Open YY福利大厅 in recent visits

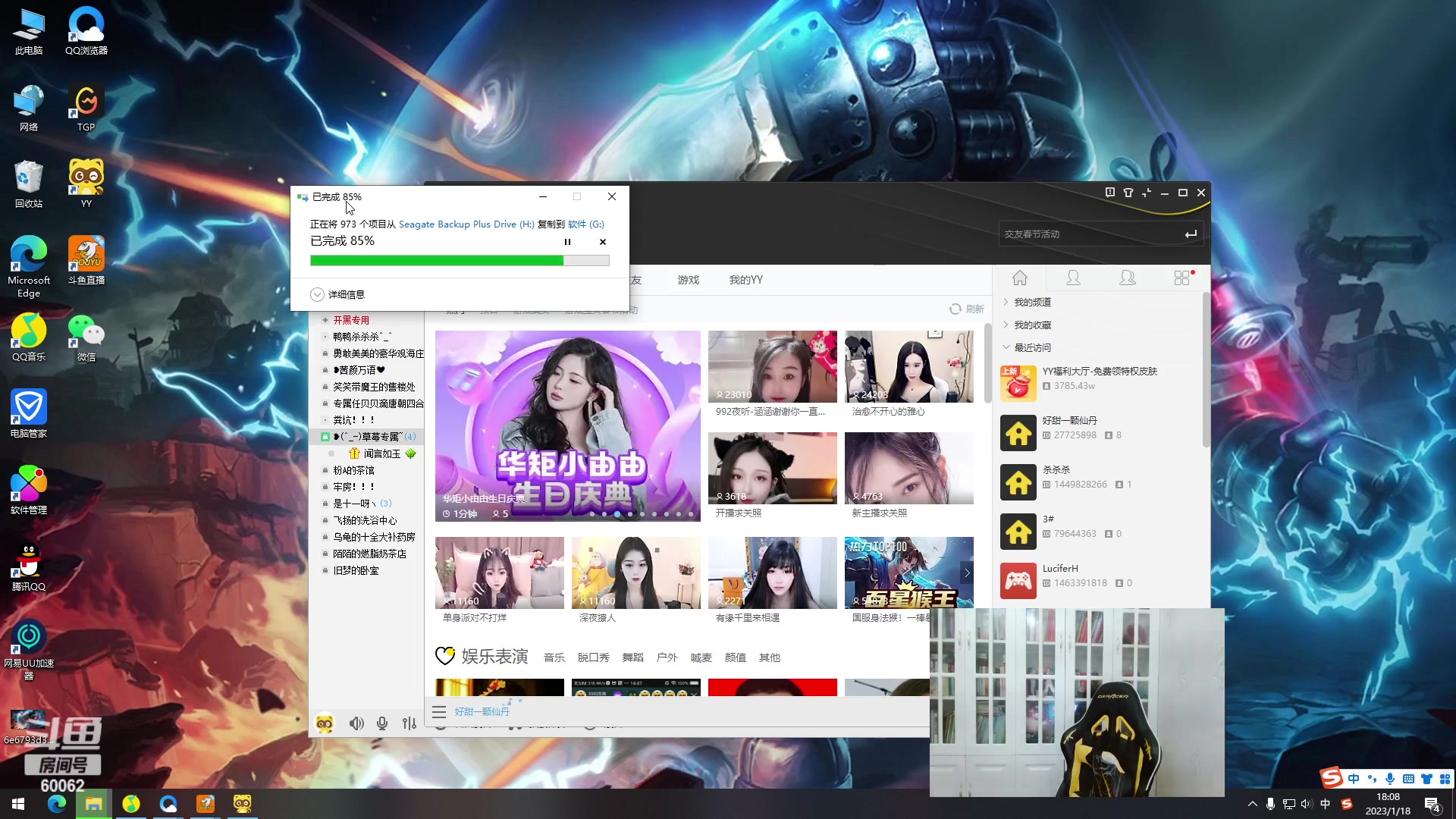[1100, 383]
